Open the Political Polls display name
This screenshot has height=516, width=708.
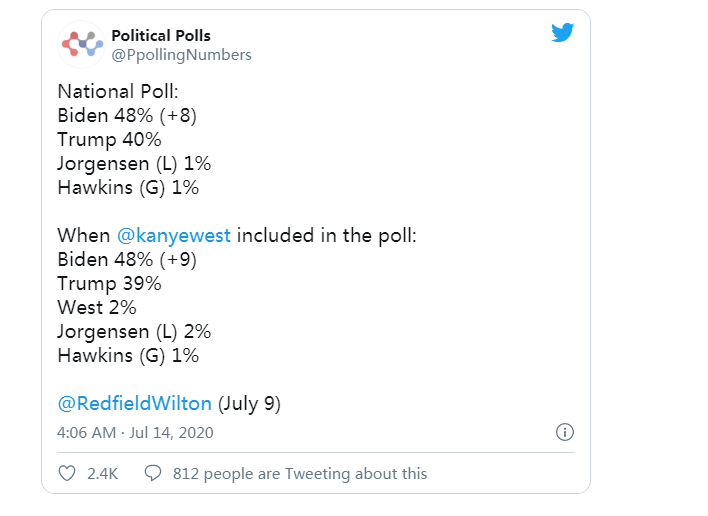(161, 36)
